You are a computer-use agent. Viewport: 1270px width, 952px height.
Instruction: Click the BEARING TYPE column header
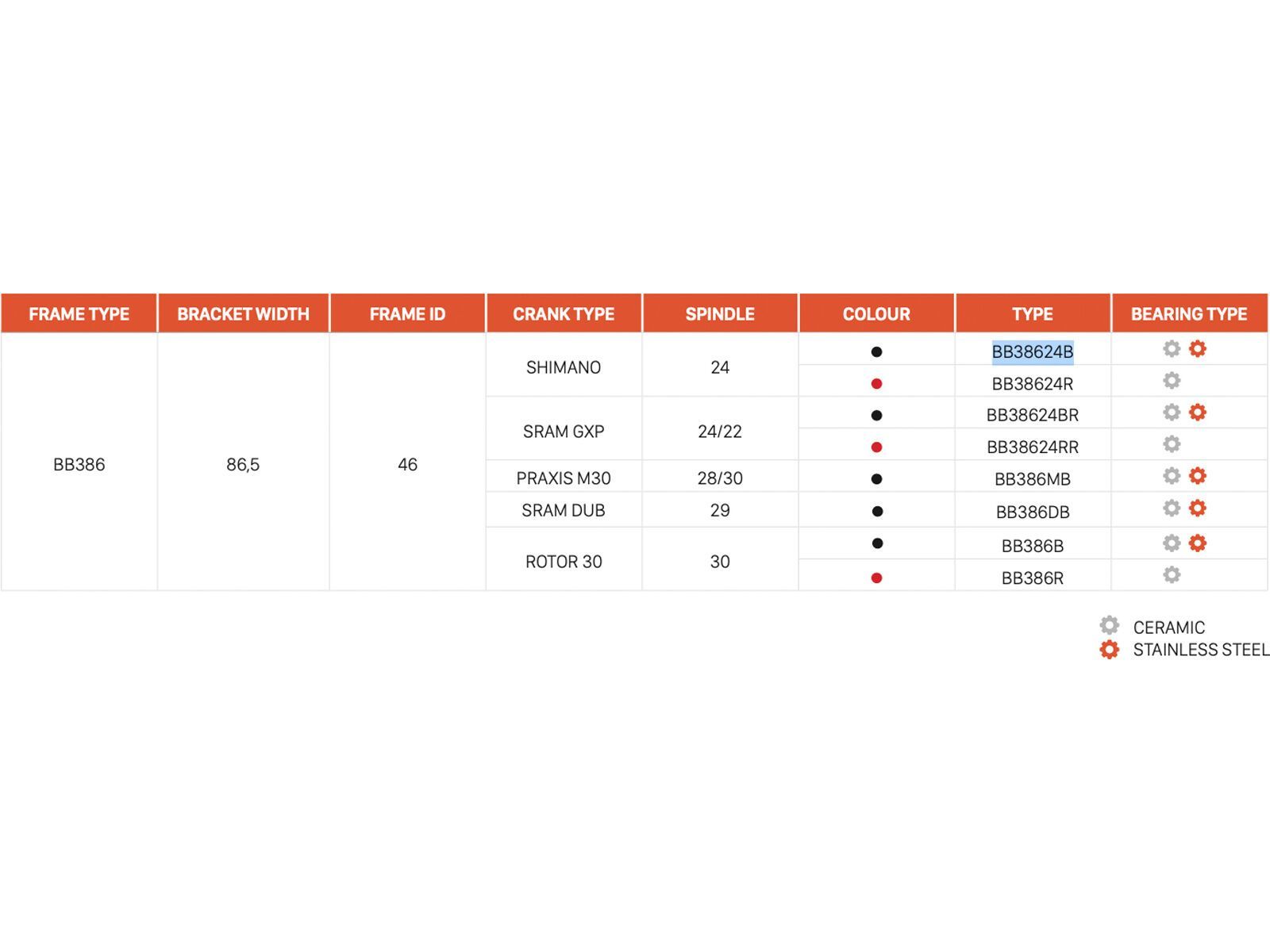pos(1188,314)
